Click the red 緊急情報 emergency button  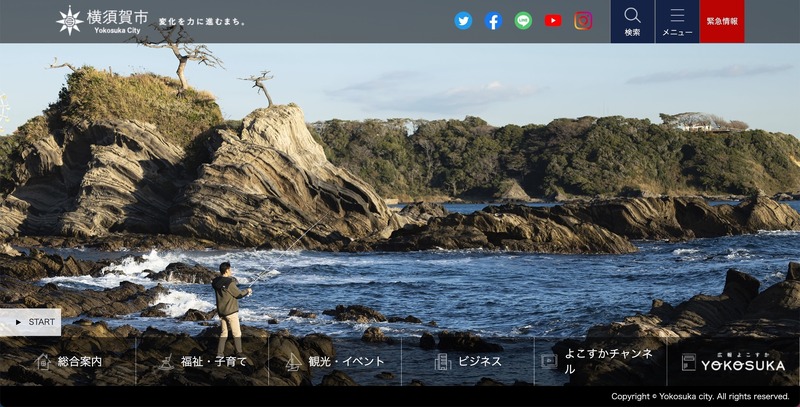(722, 21)
